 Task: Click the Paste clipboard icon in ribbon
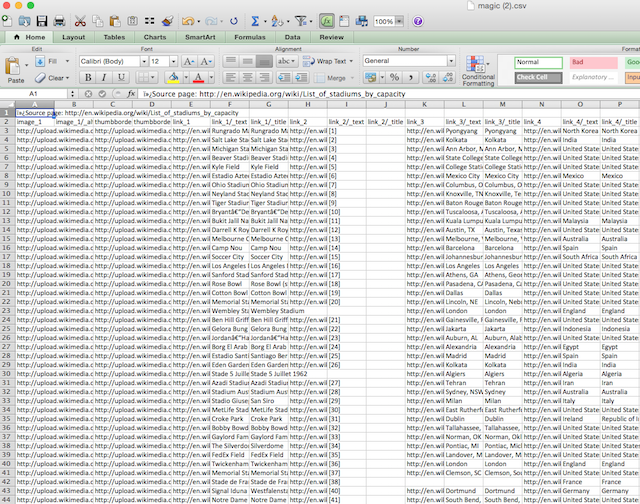click(12, 66)
